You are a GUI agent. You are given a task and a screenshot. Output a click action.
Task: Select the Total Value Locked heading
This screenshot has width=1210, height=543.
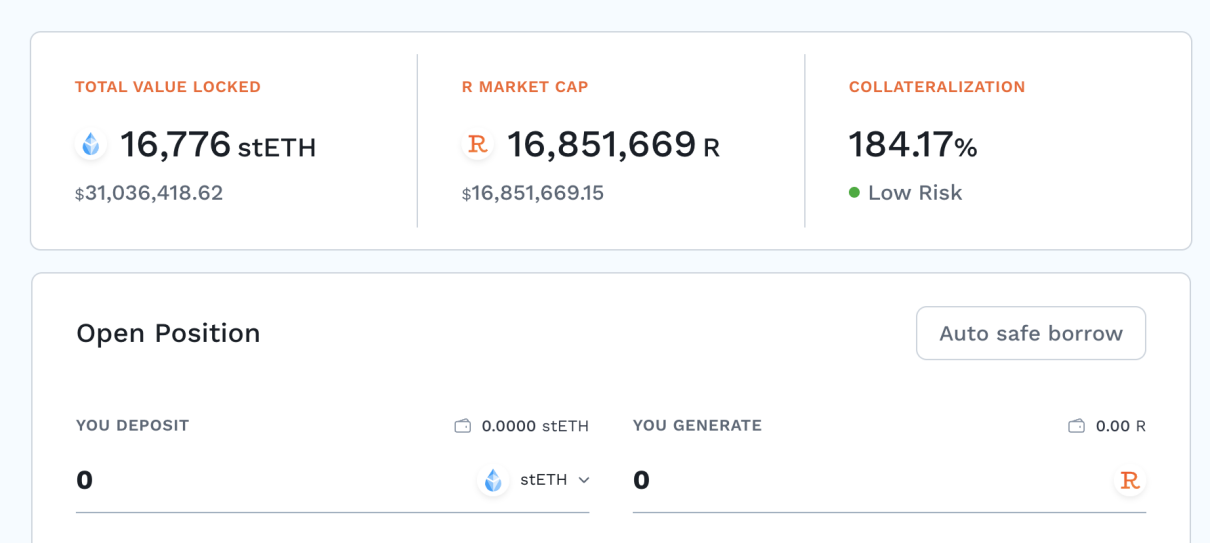click(168, 87)
